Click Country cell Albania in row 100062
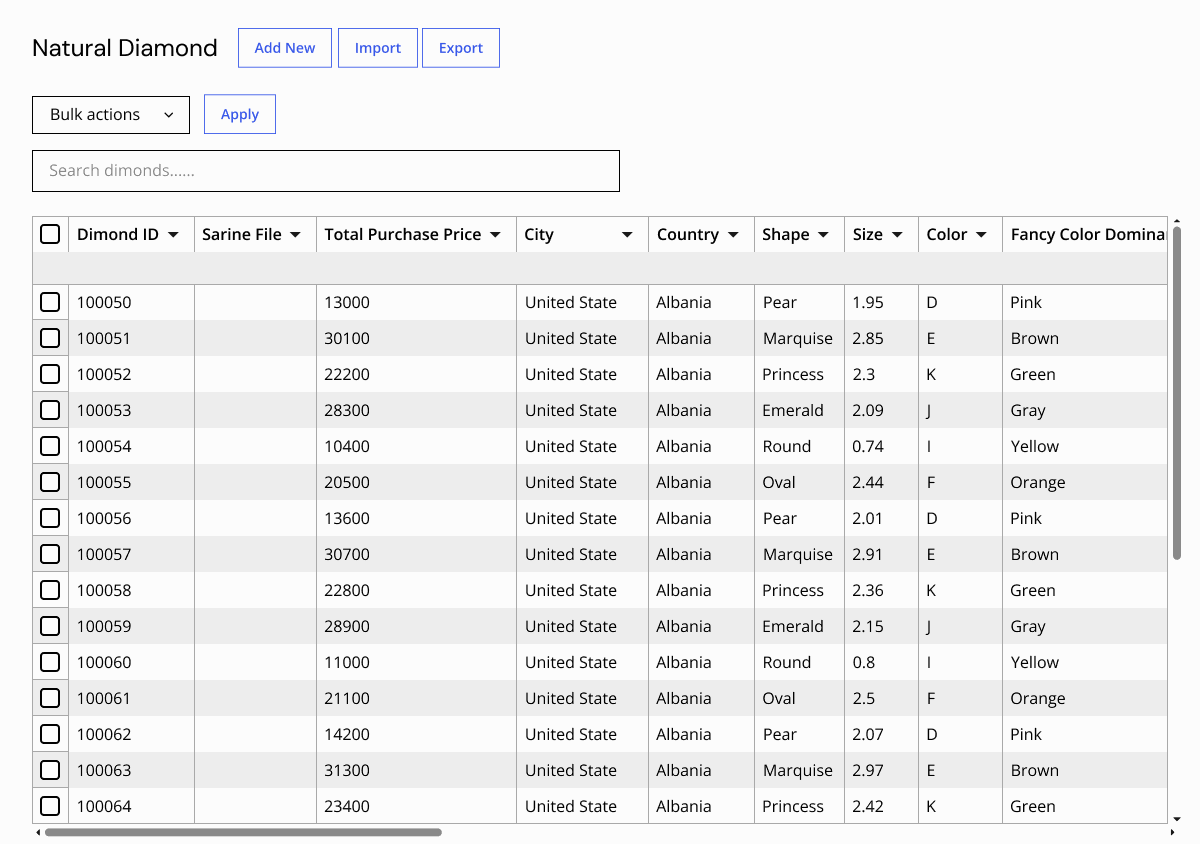The image size is (1200, 844). [x=701, y=734]
